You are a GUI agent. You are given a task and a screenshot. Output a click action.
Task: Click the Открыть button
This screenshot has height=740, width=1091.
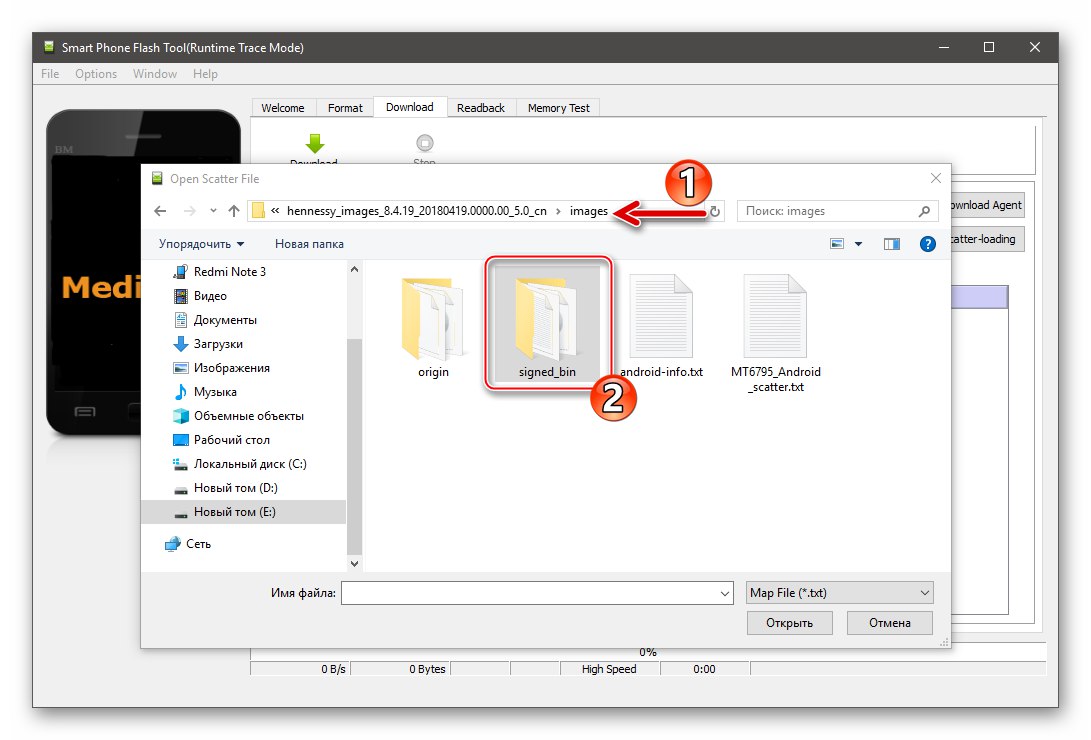(790, 623)
